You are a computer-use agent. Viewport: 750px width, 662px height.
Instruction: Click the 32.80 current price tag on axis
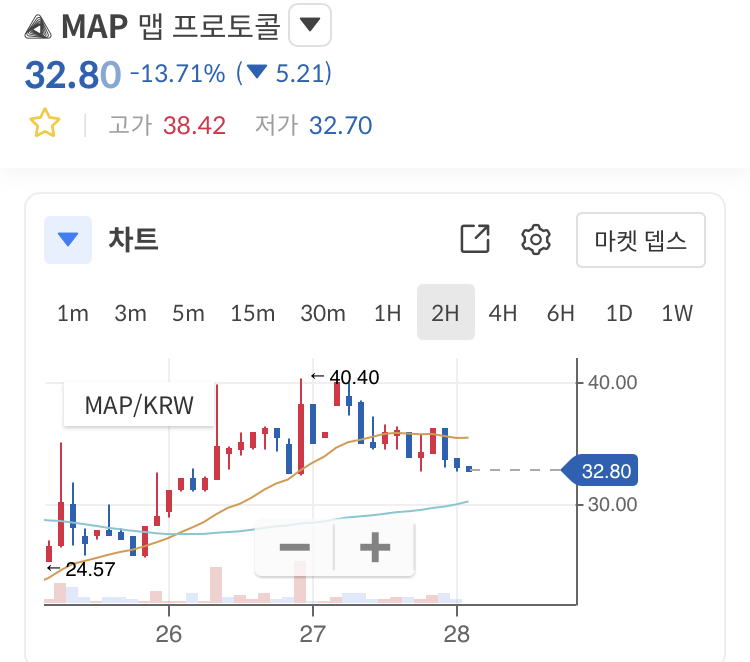(600, 471)
